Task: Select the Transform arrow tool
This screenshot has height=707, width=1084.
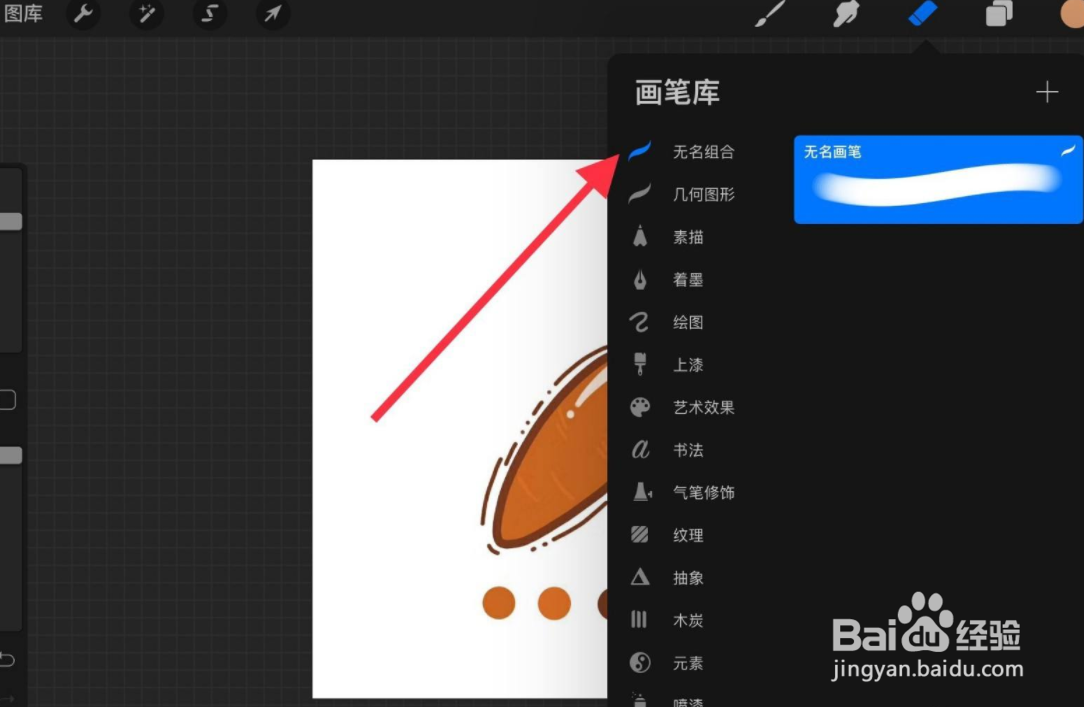Action: click(273, 15)
